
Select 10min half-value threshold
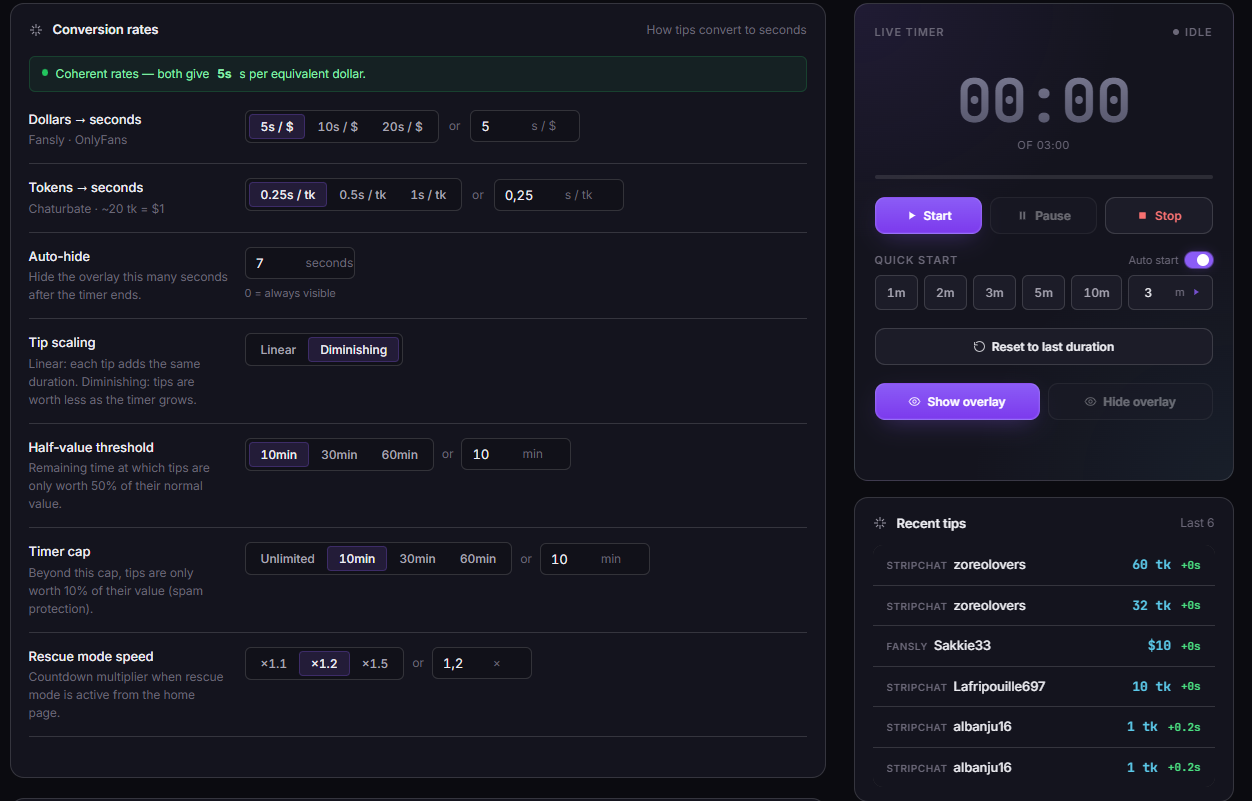[x=279, y=455]
